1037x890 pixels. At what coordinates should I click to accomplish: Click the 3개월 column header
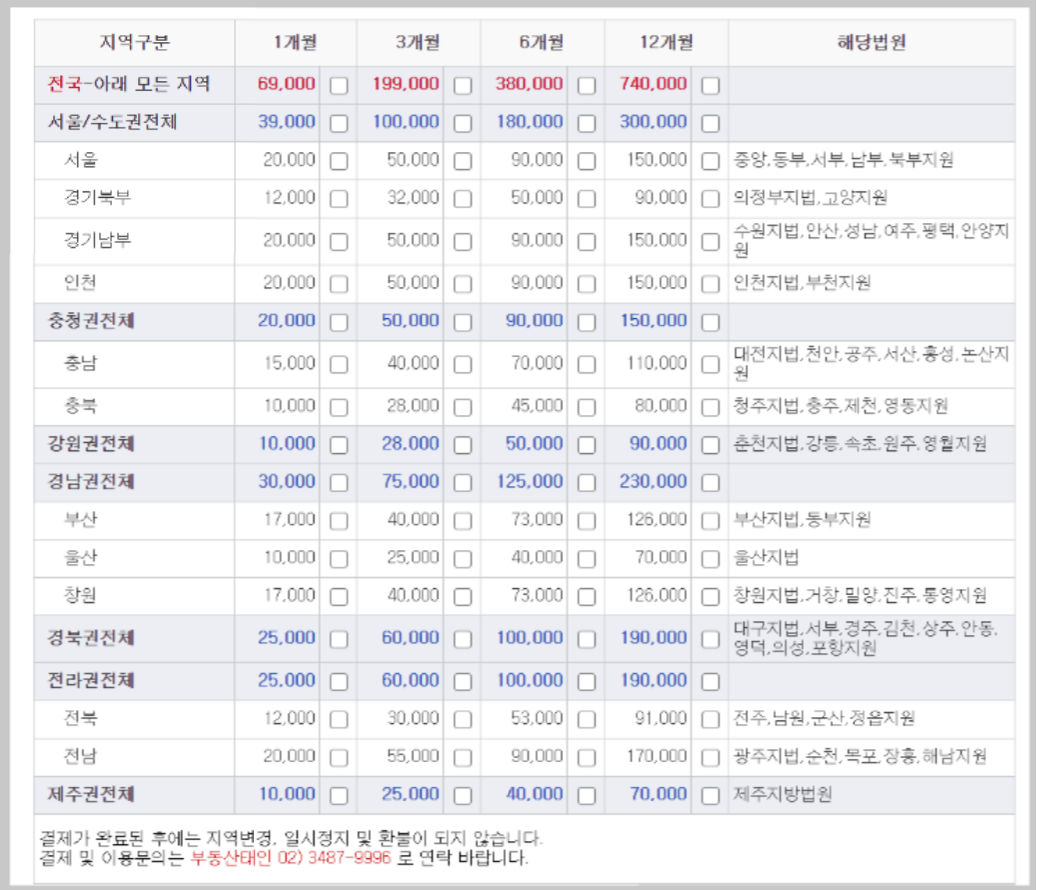click(x=418, y=42)
